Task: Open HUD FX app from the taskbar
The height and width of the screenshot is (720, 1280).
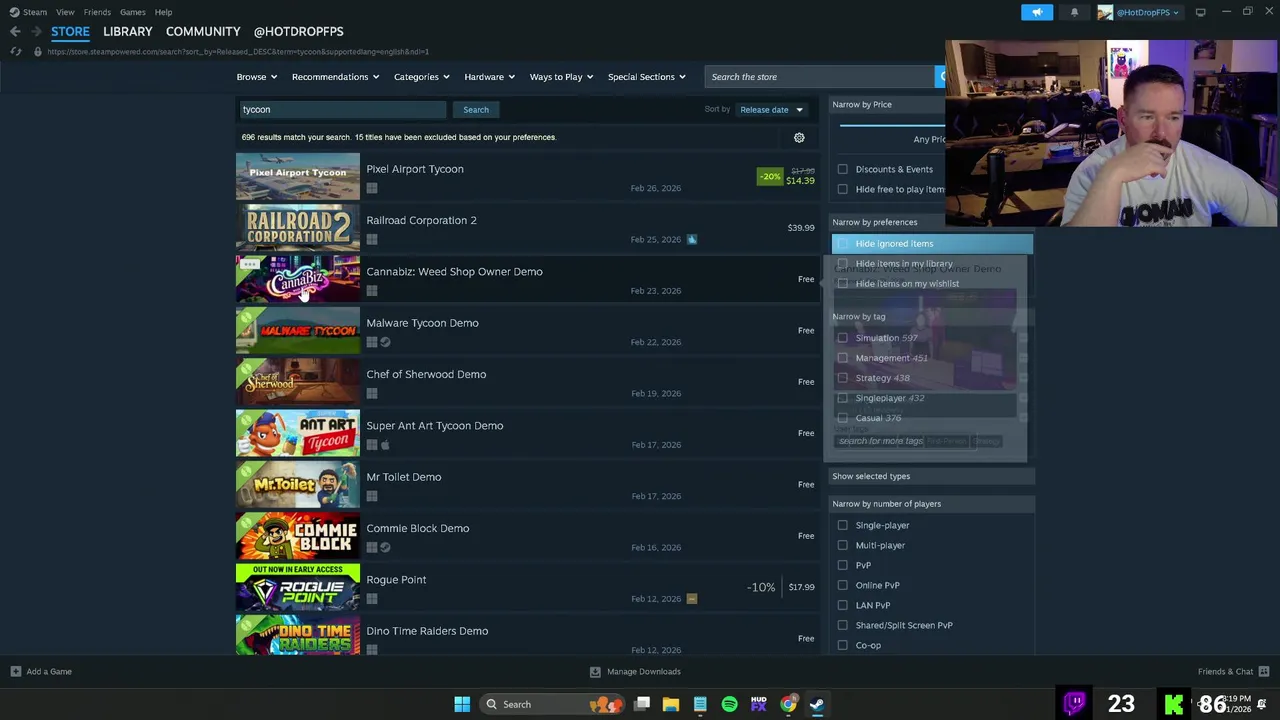Action: pyautogui.click(x=758, y=704)
